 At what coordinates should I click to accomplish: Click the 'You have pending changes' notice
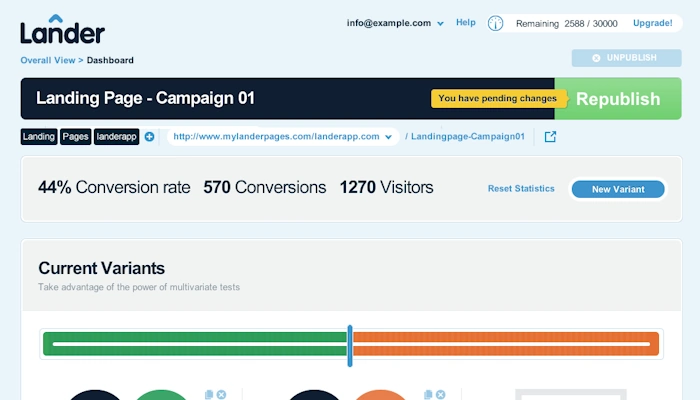pyautogui.click(x=498, y=98)
